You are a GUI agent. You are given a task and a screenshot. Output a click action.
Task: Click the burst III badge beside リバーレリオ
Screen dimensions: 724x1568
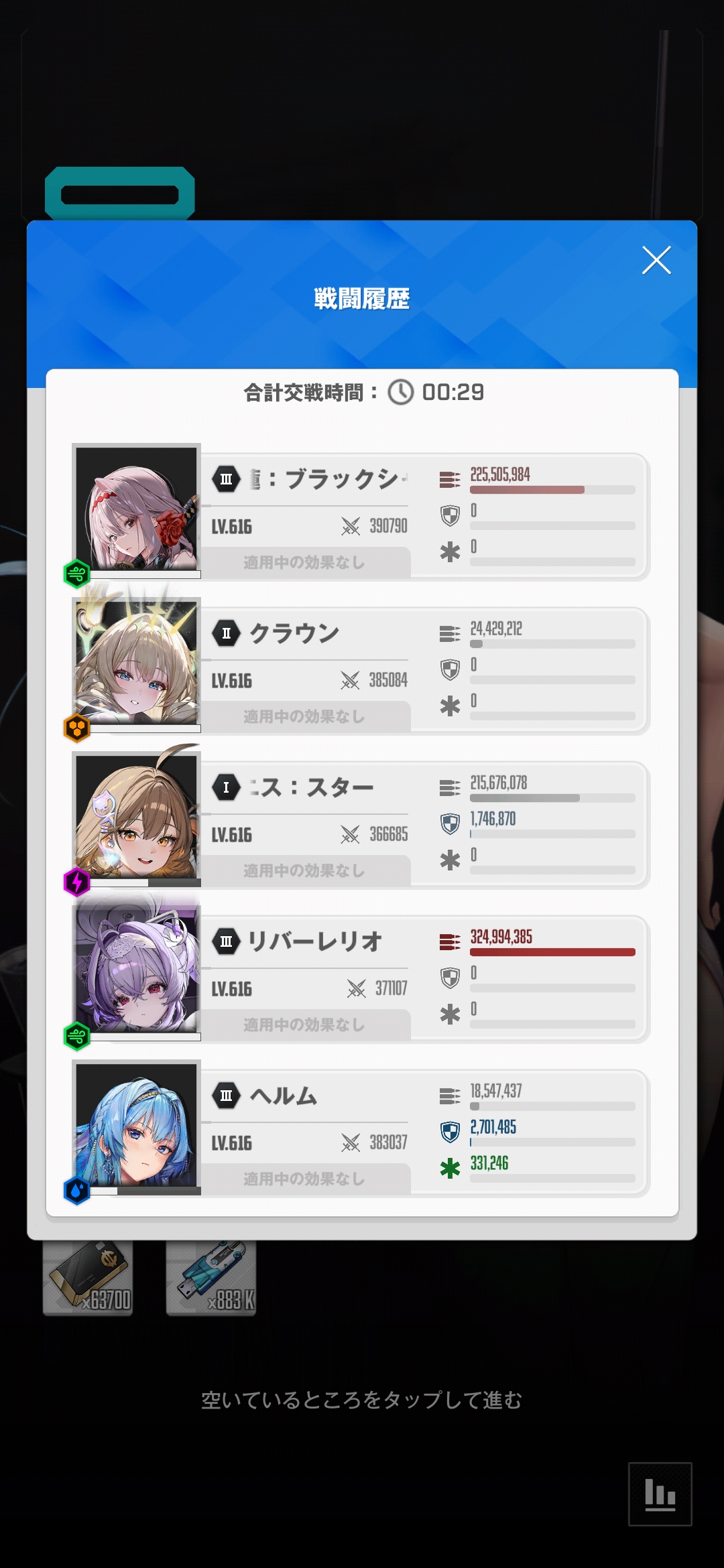[227, 941]
